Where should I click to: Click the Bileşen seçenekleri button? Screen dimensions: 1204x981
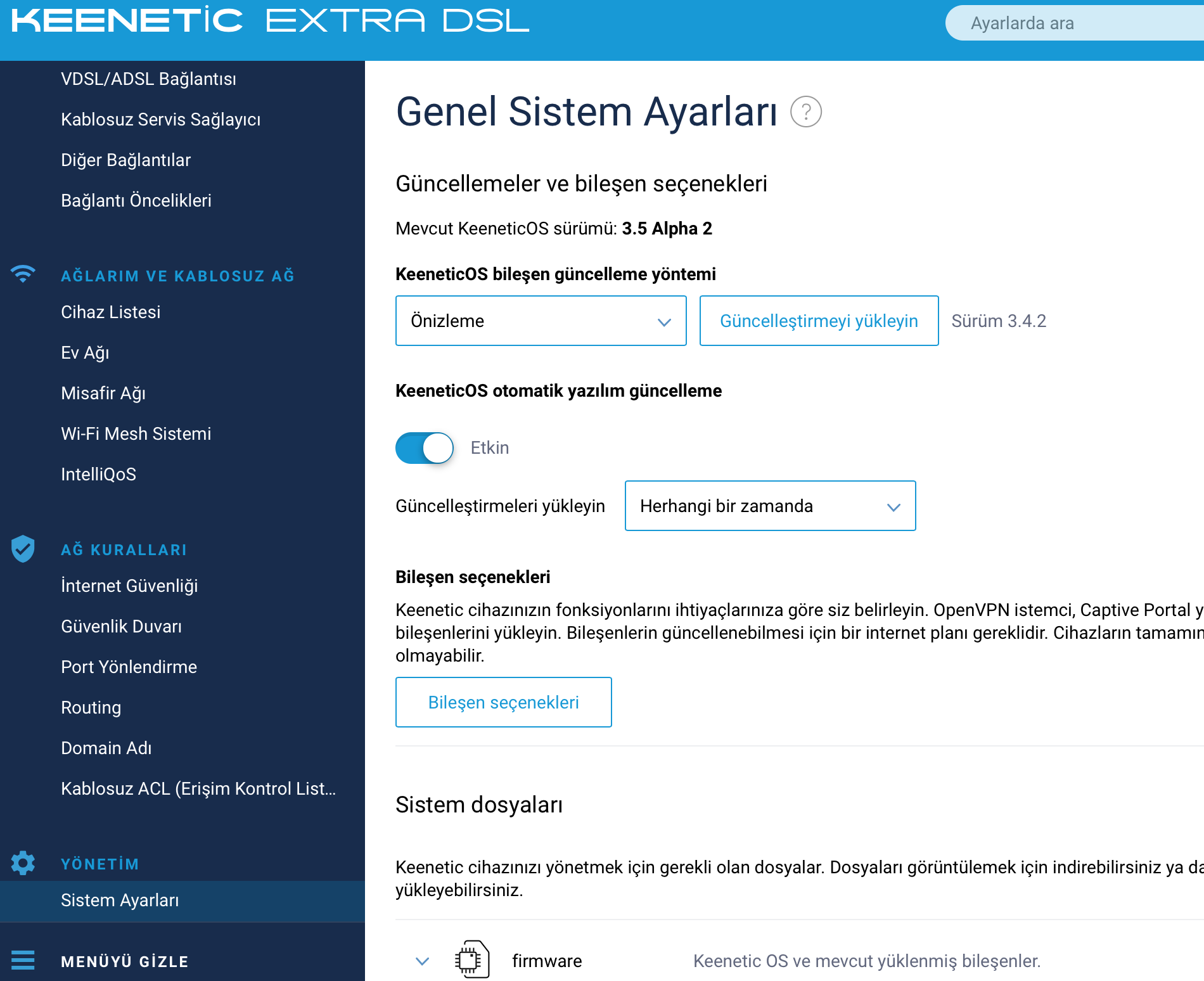pos(503,702)
